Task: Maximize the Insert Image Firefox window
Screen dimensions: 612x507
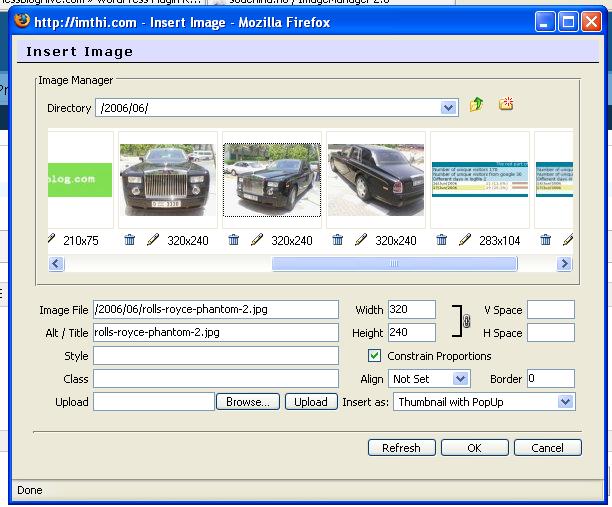Action: [x=568, y=21]
